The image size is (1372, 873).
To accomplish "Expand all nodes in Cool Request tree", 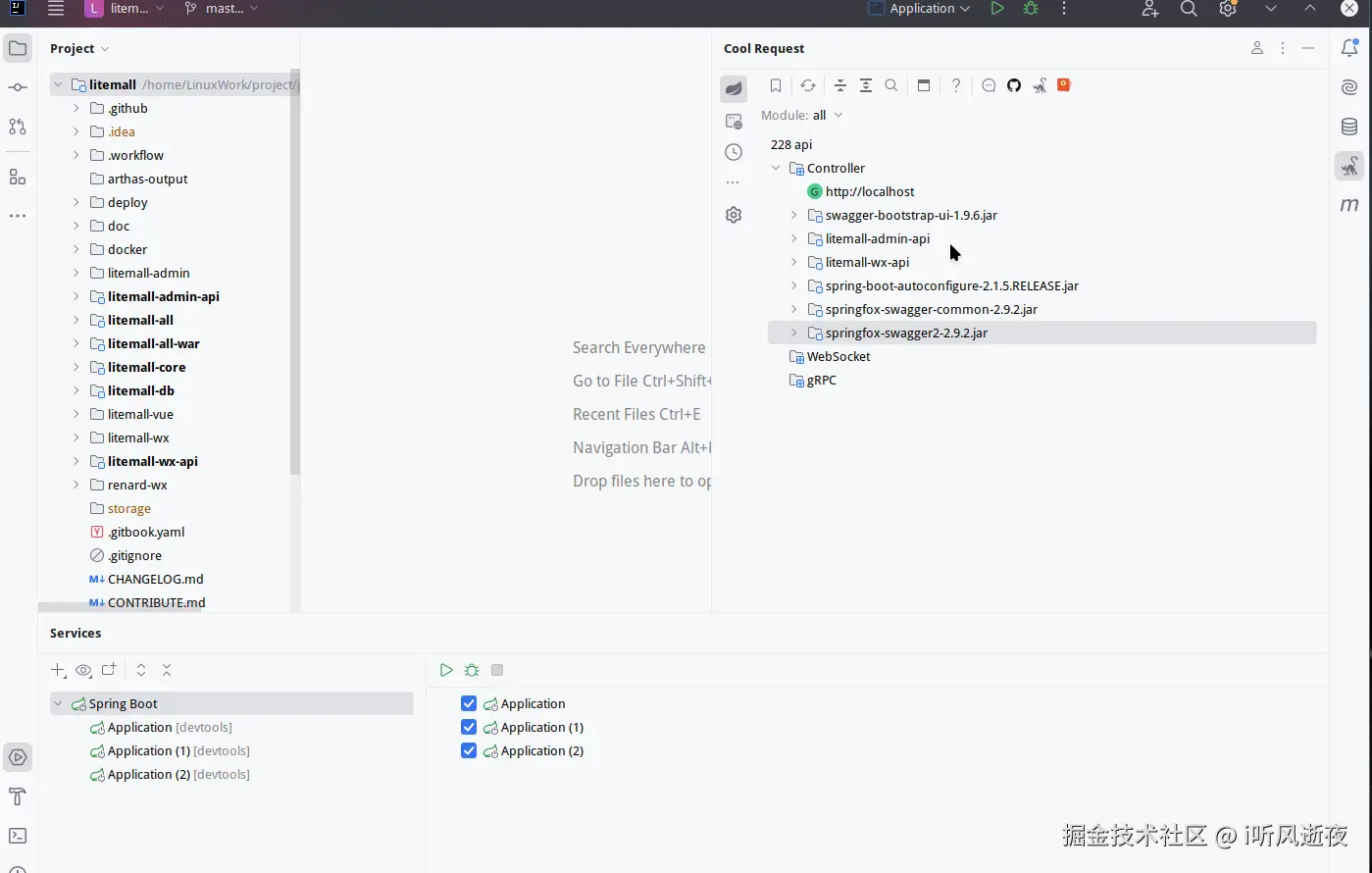I will 866,85.
